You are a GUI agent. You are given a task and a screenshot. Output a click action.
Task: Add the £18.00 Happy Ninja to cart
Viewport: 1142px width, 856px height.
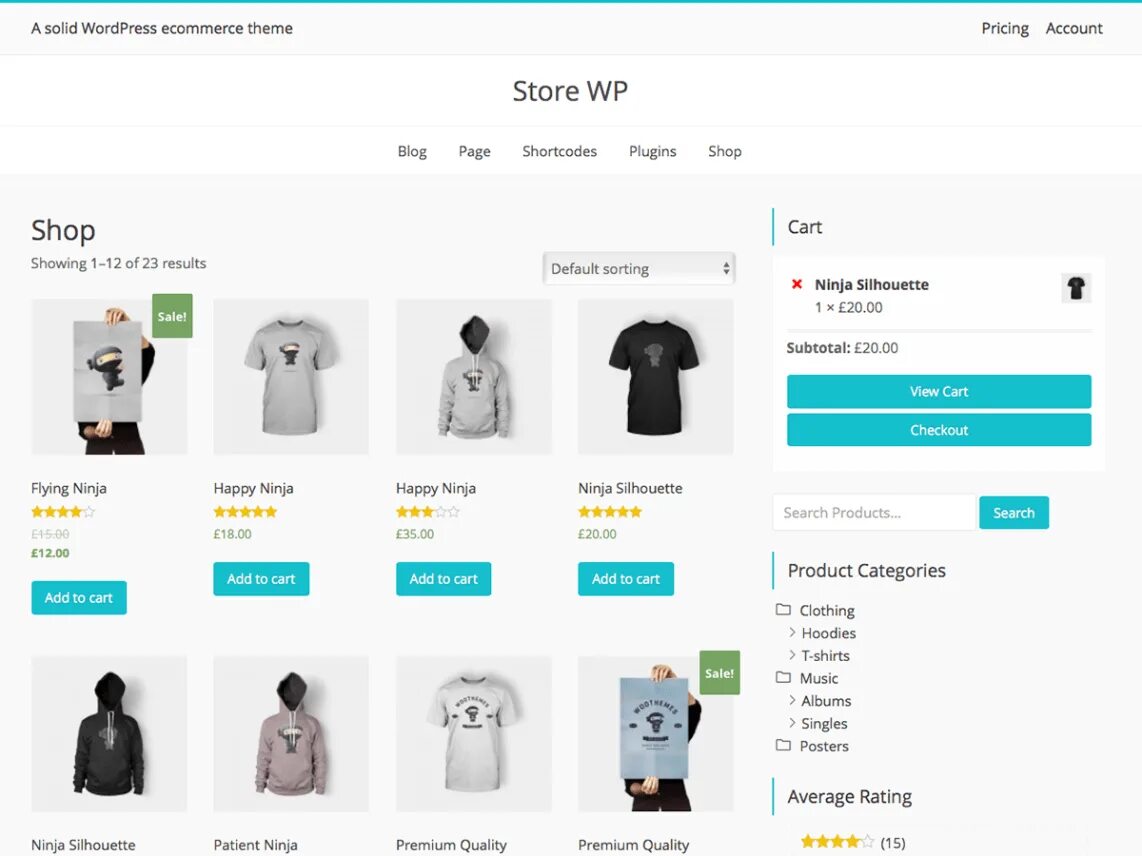pos(261,578)
